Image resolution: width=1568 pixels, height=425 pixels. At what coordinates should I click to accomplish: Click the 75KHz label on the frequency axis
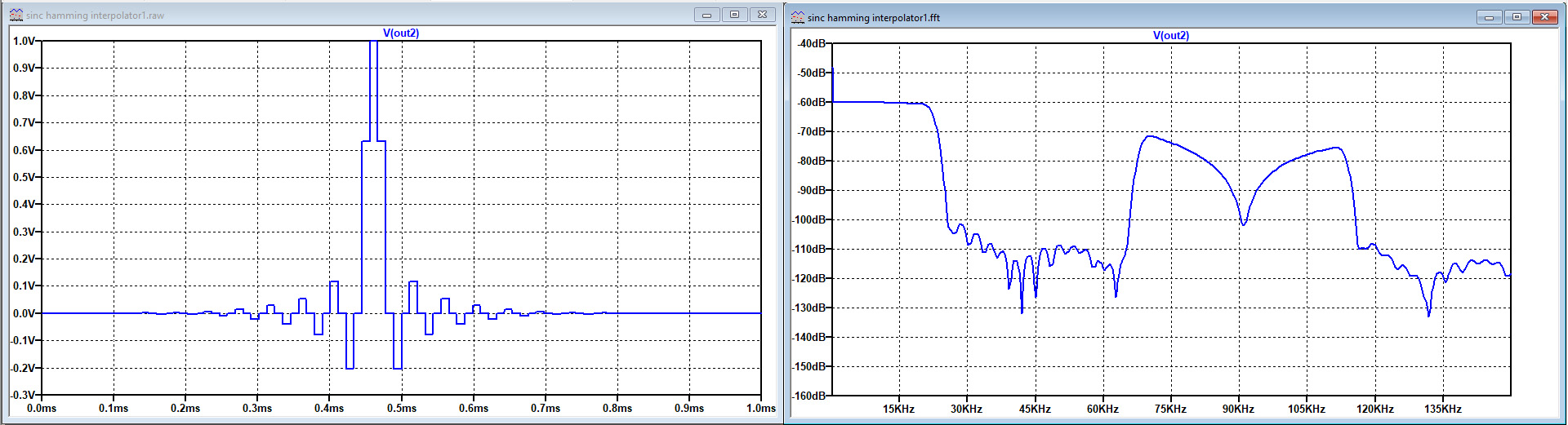point(1170,410)
